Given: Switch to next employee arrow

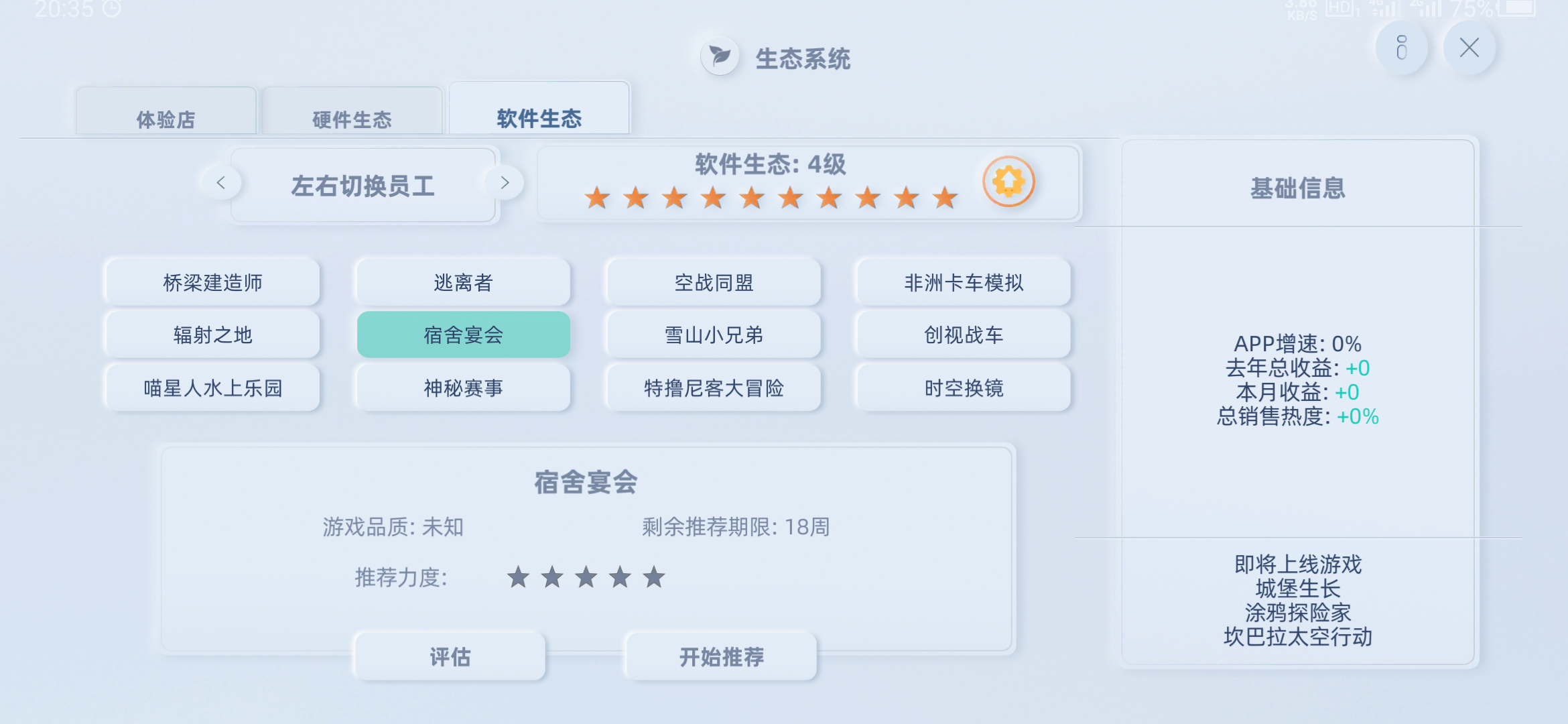Looking at the screenshot, I should click(x=505, y=182).
